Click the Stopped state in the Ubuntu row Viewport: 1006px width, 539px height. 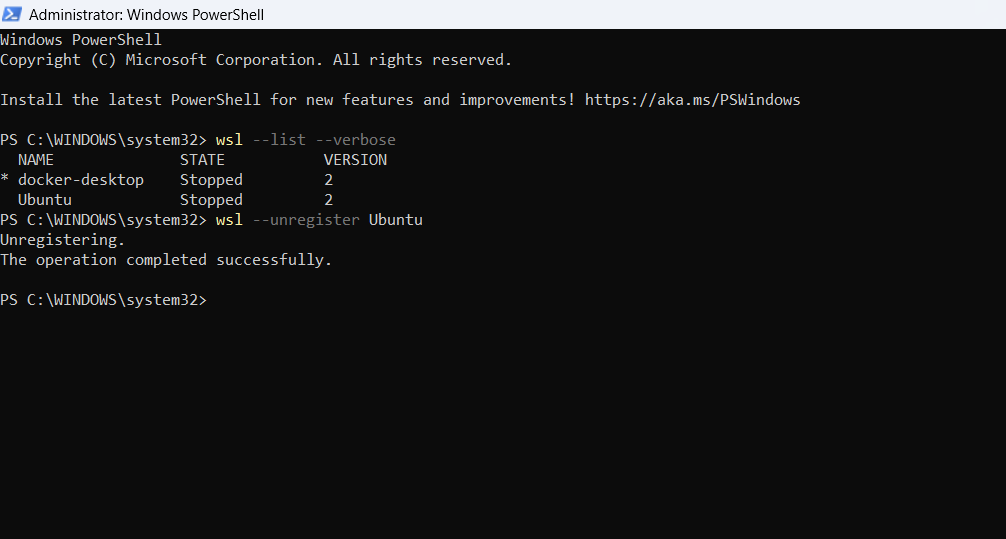[211, 200]
